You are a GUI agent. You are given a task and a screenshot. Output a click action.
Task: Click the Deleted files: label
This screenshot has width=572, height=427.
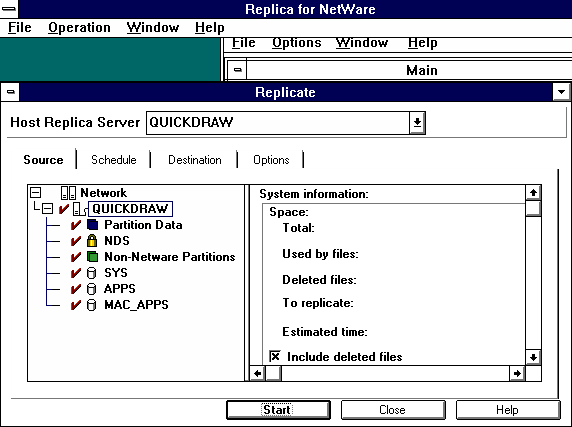[x=319, y=280]
